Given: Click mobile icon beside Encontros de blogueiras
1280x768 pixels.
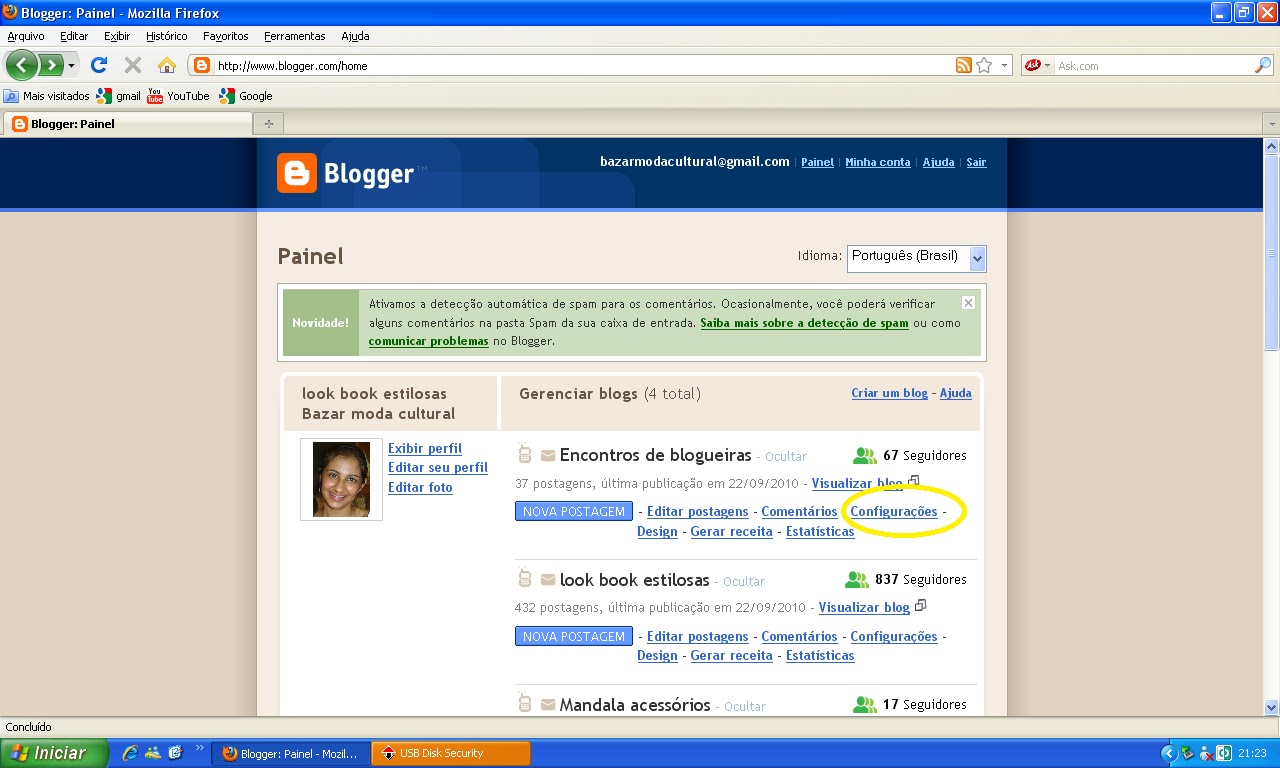Looking at the screenshot, I should (525, 455).
